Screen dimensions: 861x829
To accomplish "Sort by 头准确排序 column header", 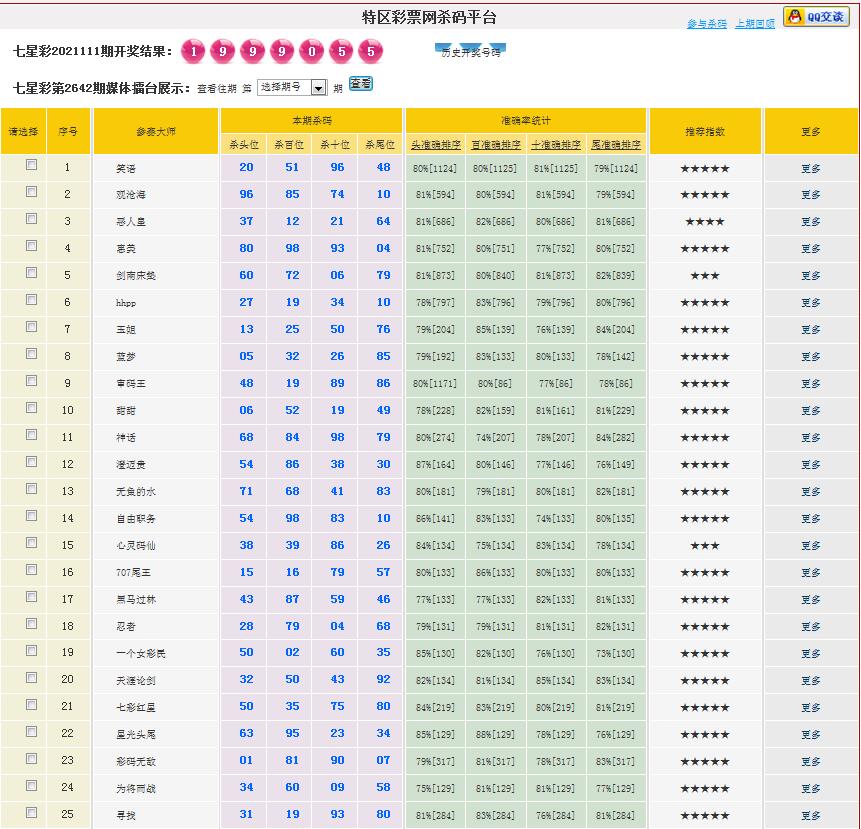I will (x=435, y=145).
